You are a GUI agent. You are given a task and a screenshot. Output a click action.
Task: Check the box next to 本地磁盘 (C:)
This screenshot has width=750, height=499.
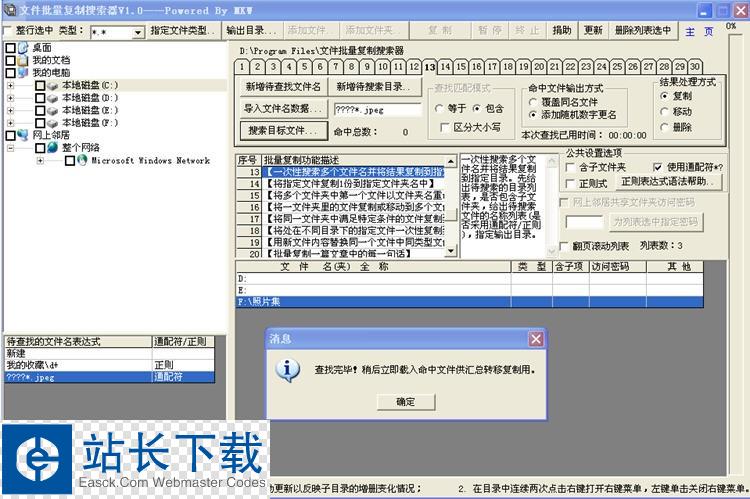pyautogui.click(x=40, y=86)
